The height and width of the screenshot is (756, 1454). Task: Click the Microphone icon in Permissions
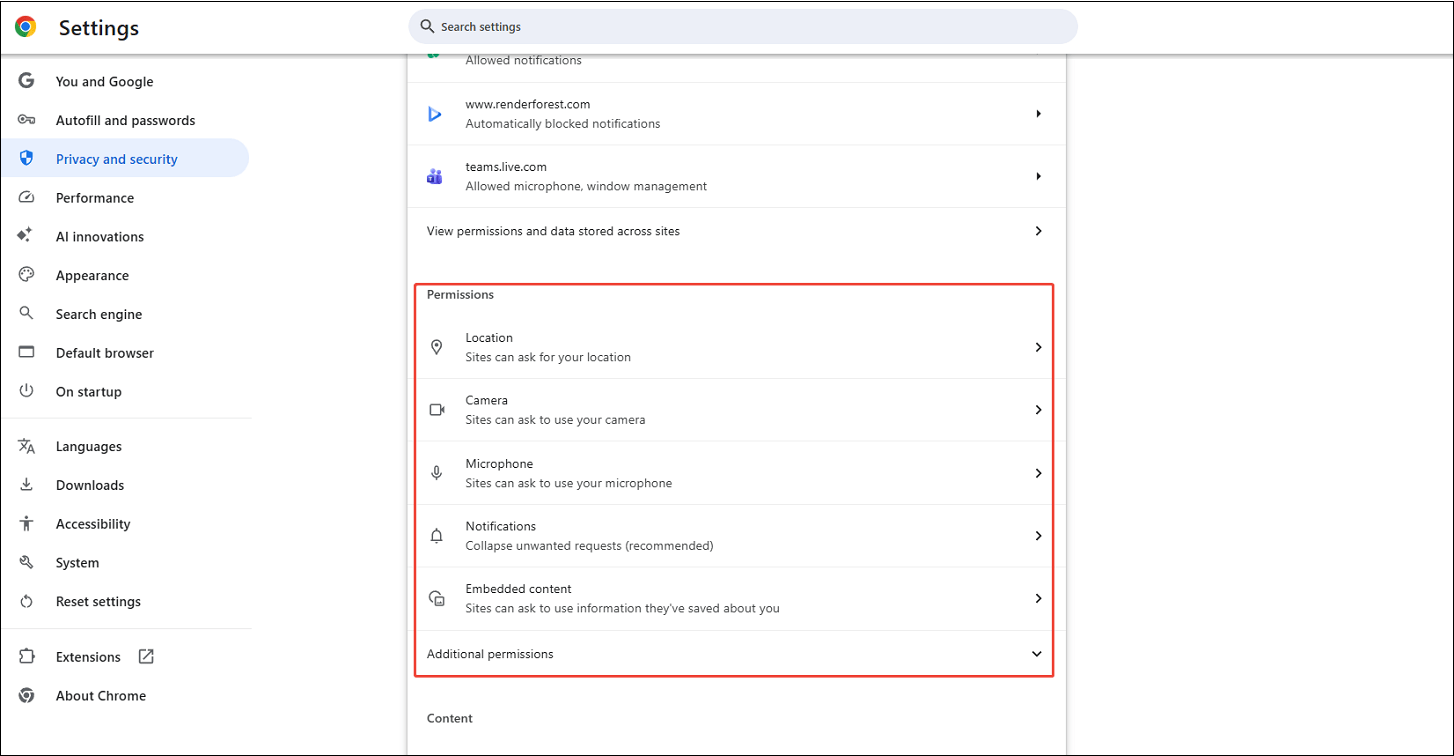tap(436, 472)
